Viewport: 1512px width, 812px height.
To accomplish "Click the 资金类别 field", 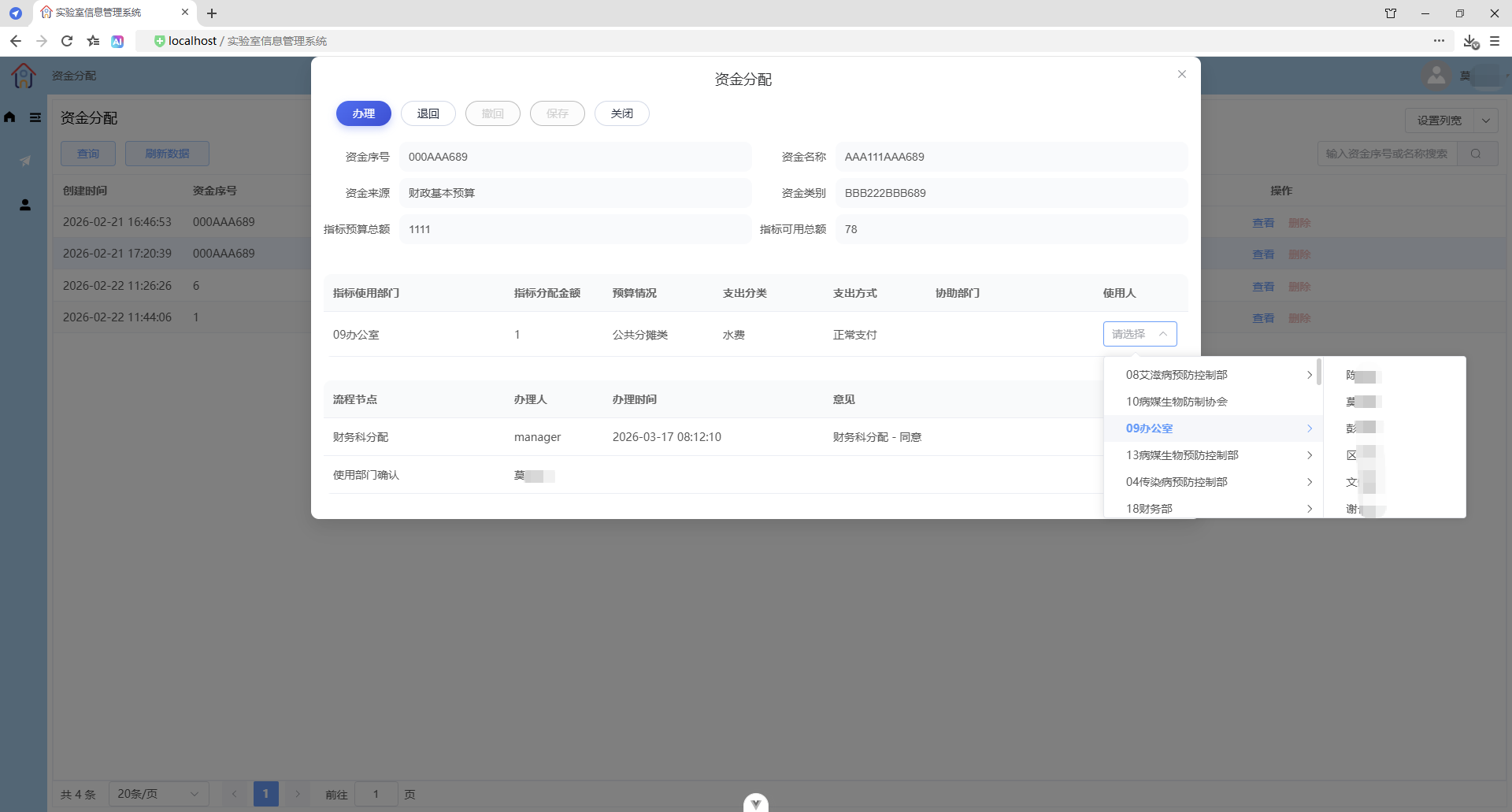I will coord(1012,193).
